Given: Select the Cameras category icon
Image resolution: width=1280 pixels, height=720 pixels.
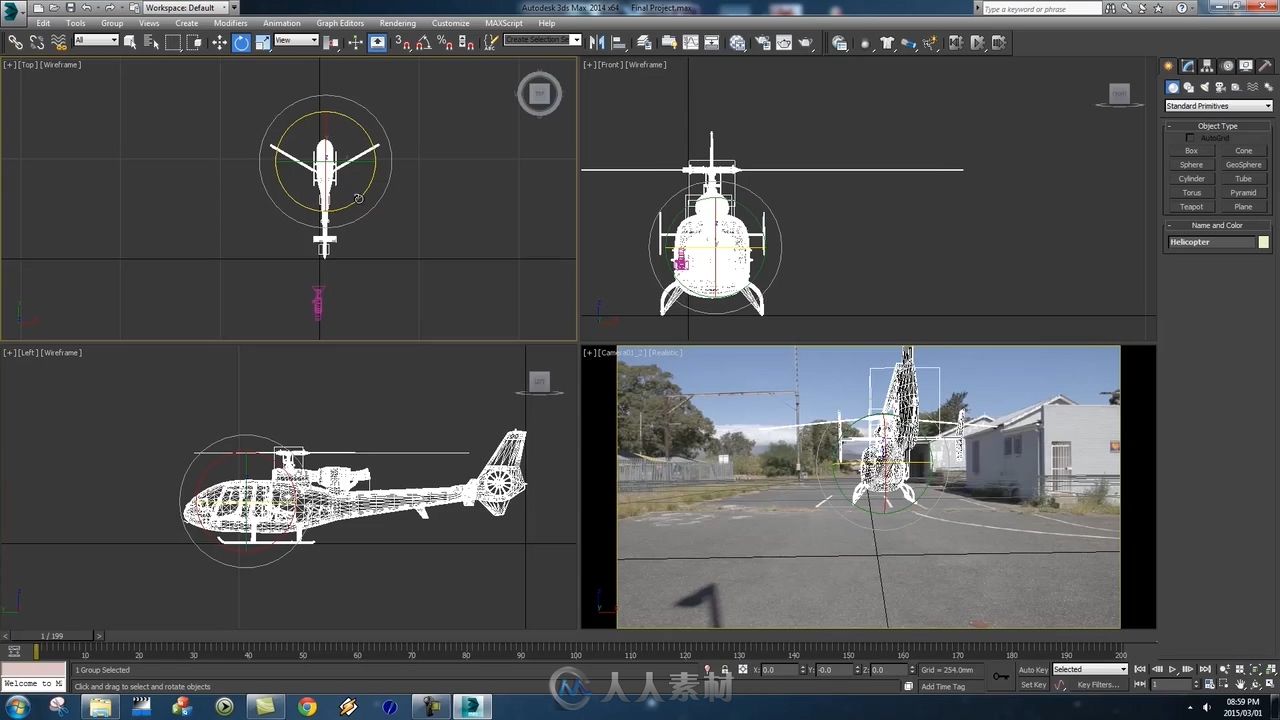Looking at the screenshot, I should (1221, 87).
